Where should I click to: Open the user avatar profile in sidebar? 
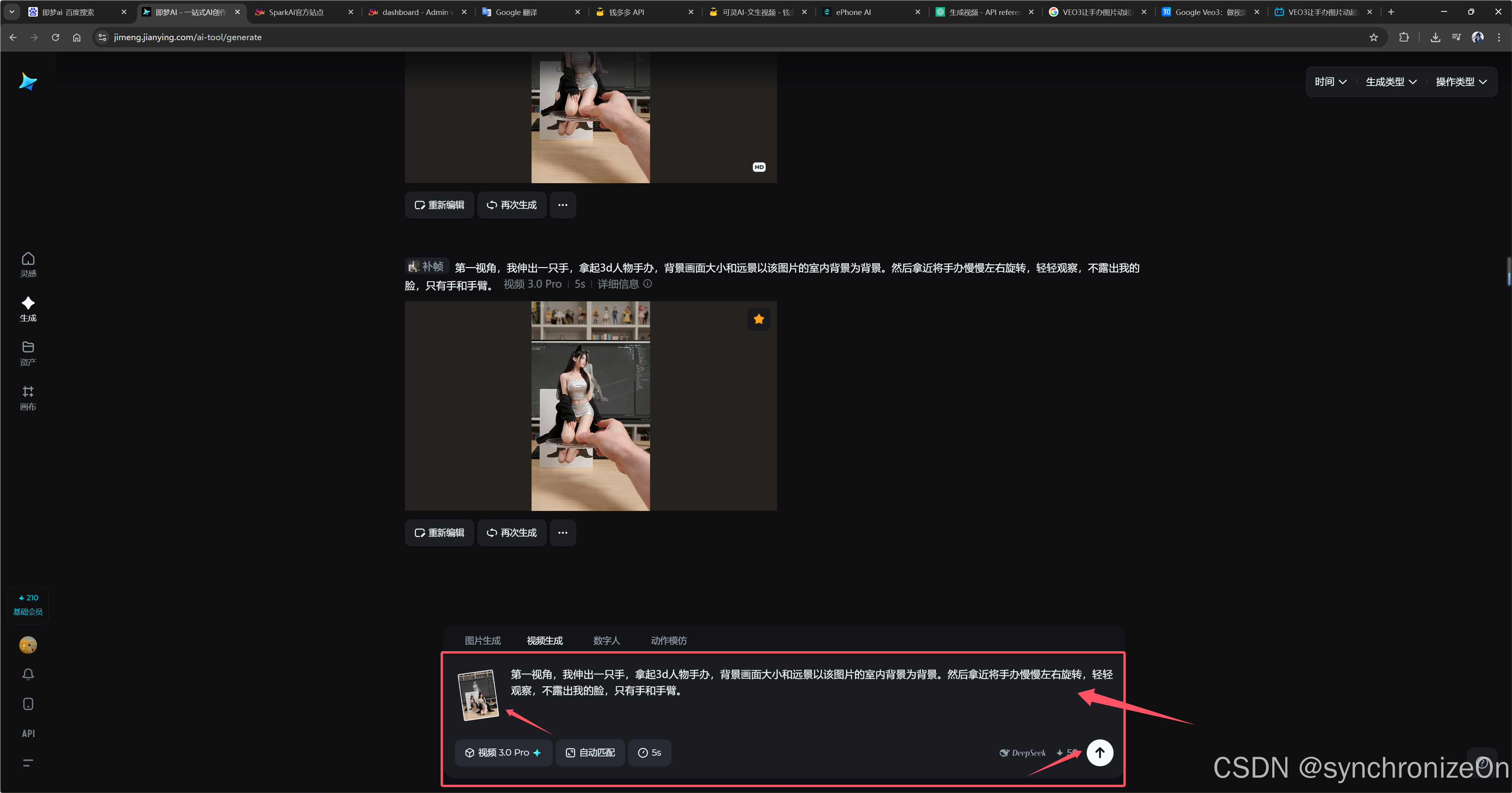28,645
